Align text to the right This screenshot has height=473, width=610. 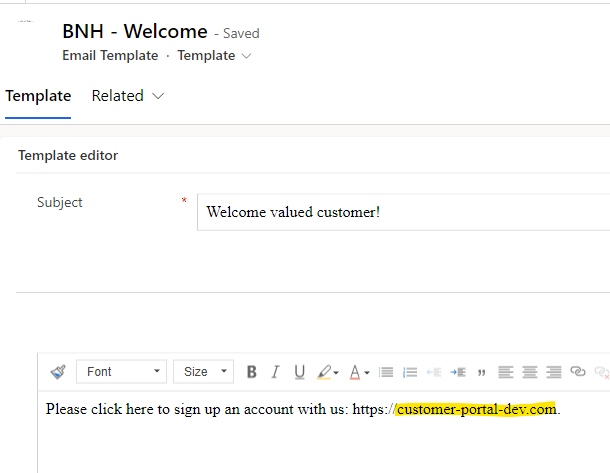[554, 372]
